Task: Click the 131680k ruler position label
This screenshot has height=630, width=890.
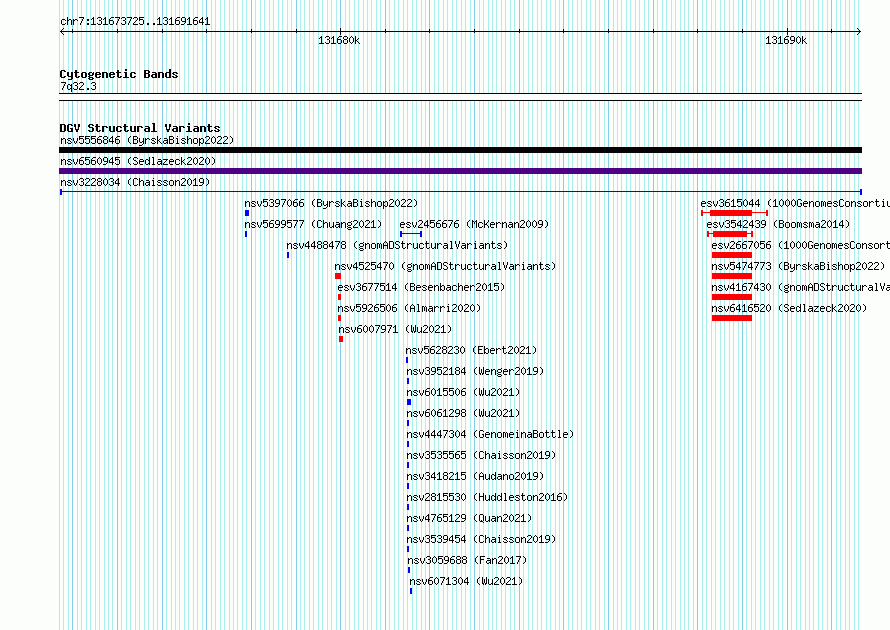Action: [x=339, y=40]
